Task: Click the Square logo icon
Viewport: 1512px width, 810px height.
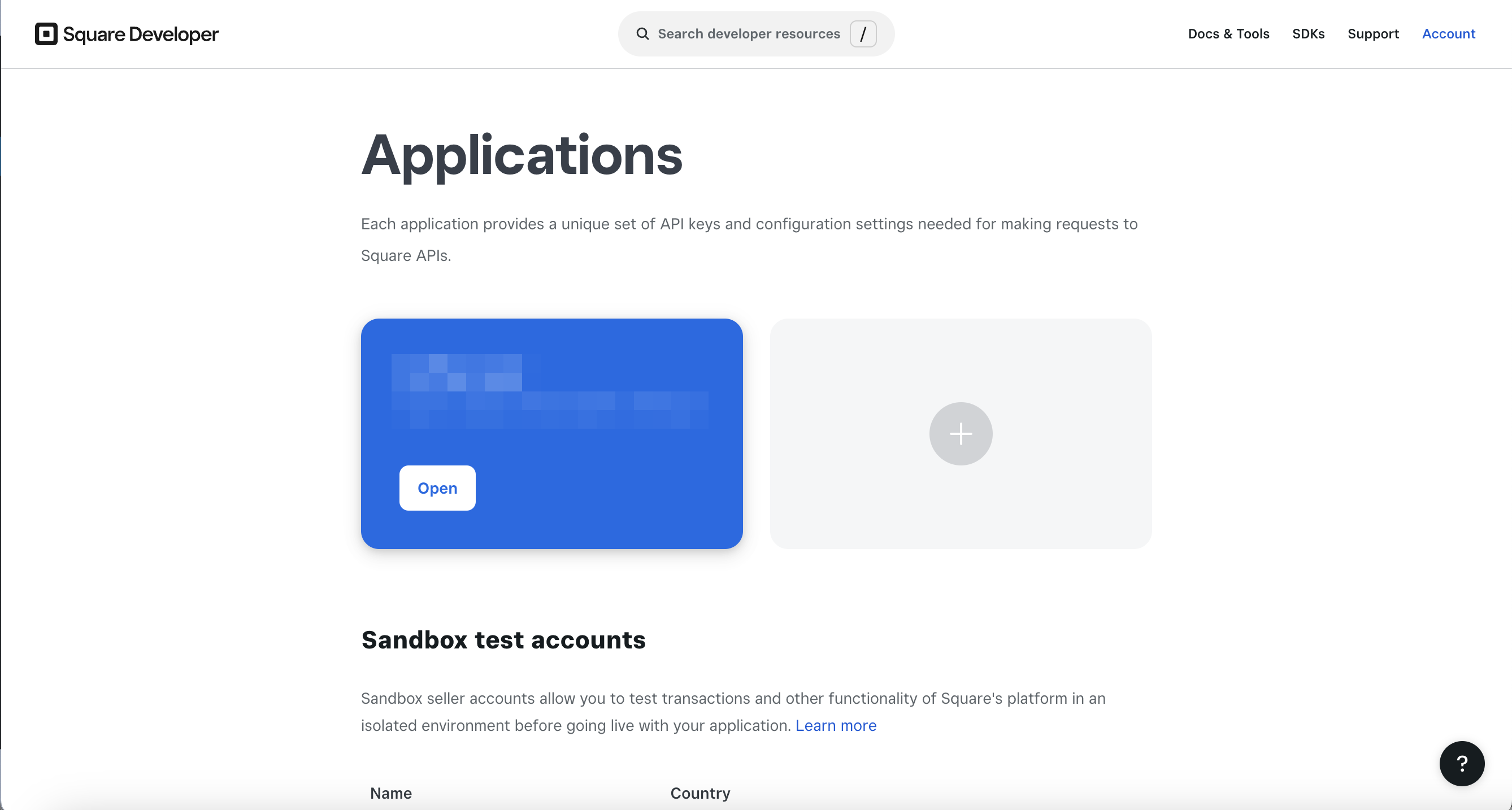Action: (46, 34)
